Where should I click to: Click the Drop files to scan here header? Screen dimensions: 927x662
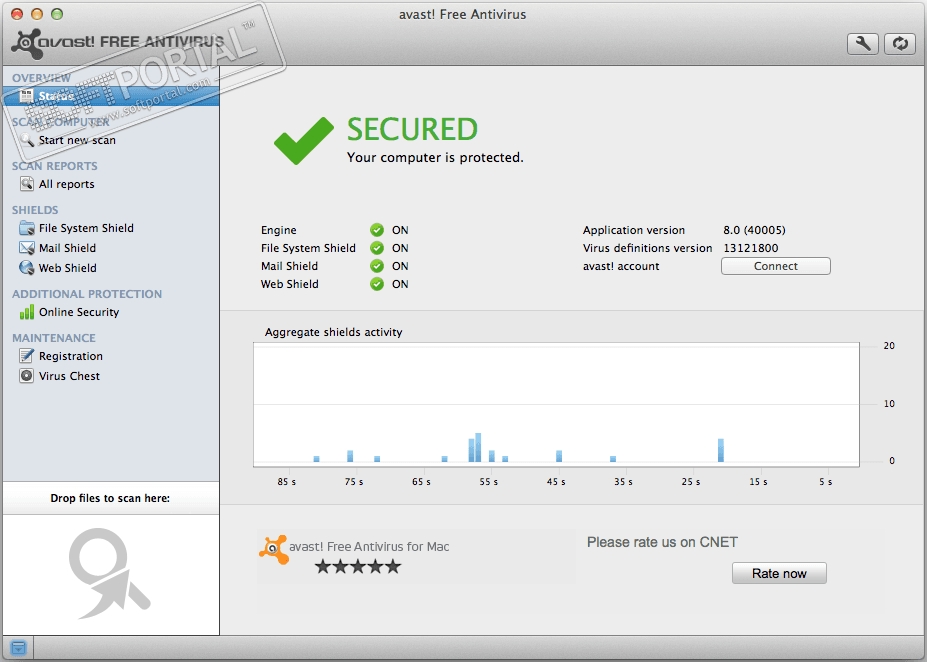point(110,498)
